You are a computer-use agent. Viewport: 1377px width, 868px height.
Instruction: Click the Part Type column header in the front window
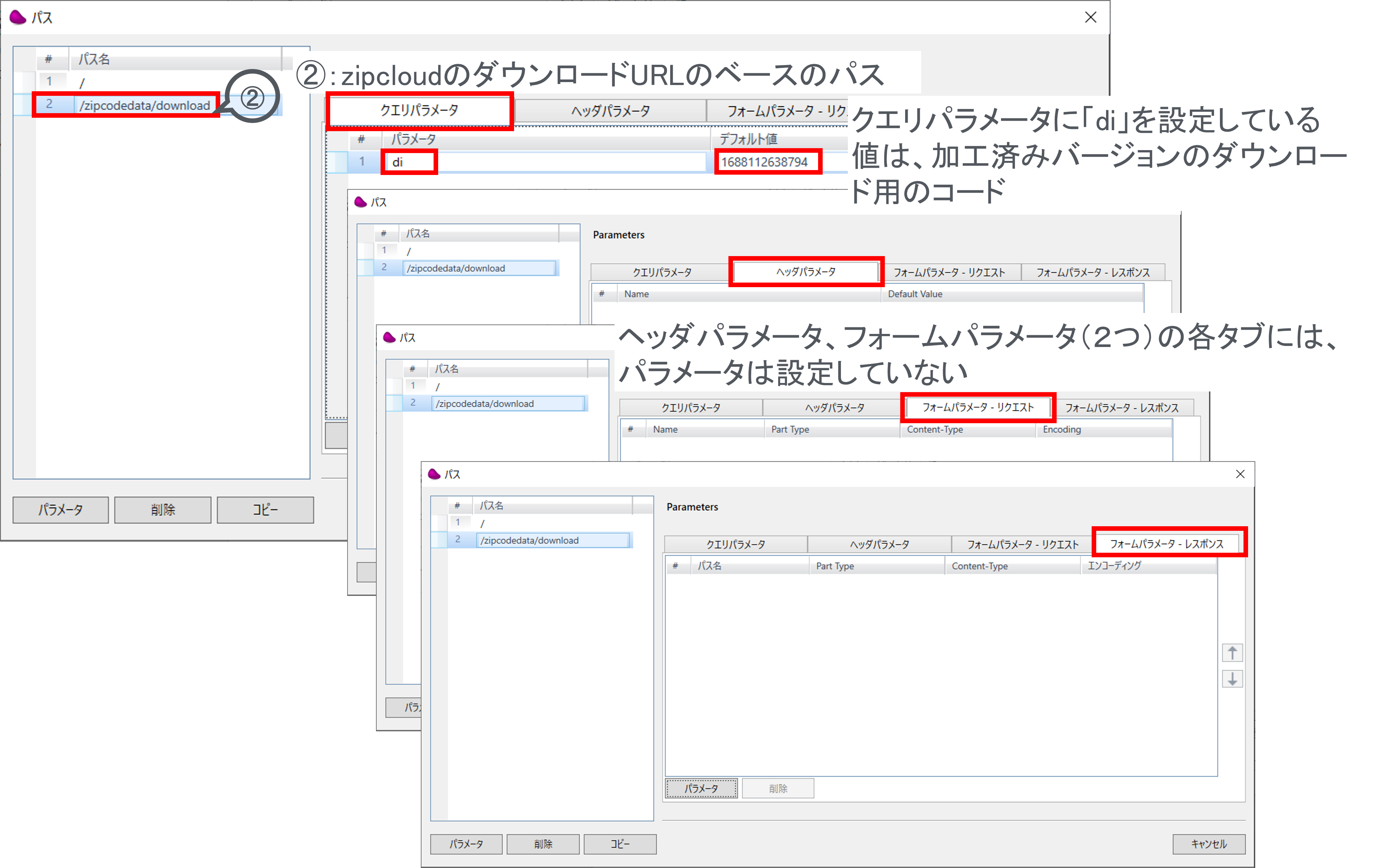coord(877,566)
